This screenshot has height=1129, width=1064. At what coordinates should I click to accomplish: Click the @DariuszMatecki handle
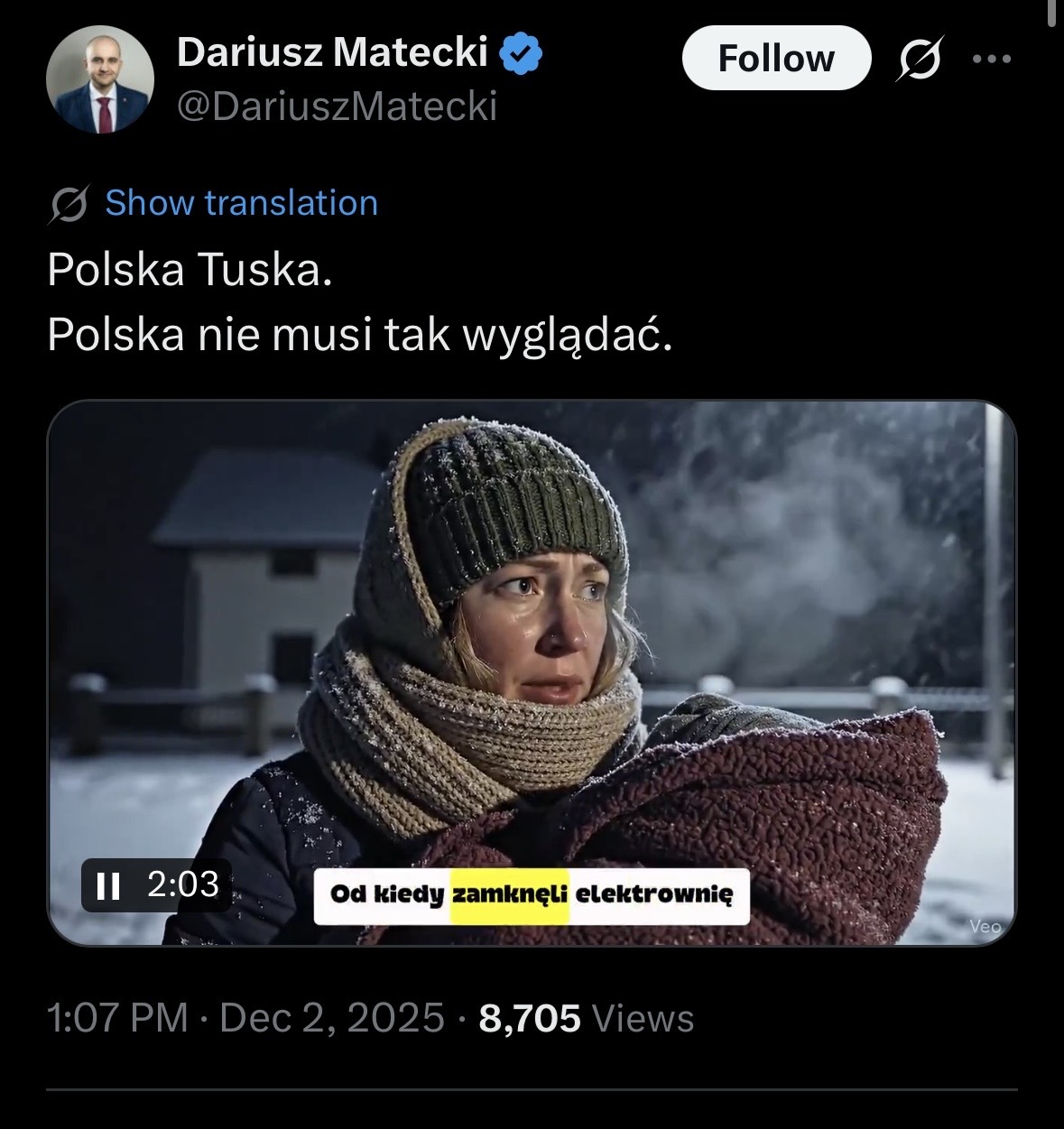(337, 106)
